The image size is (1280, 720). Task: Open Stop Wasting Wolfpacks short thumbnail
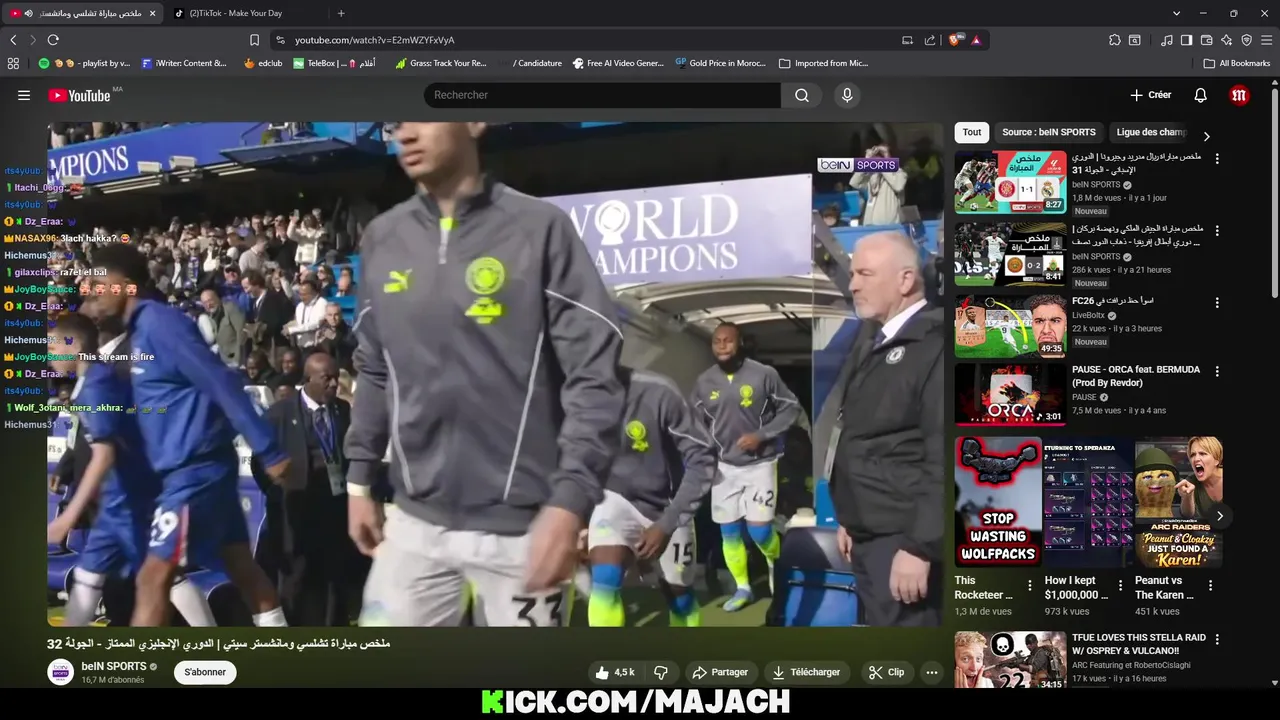tap(998, 502)
